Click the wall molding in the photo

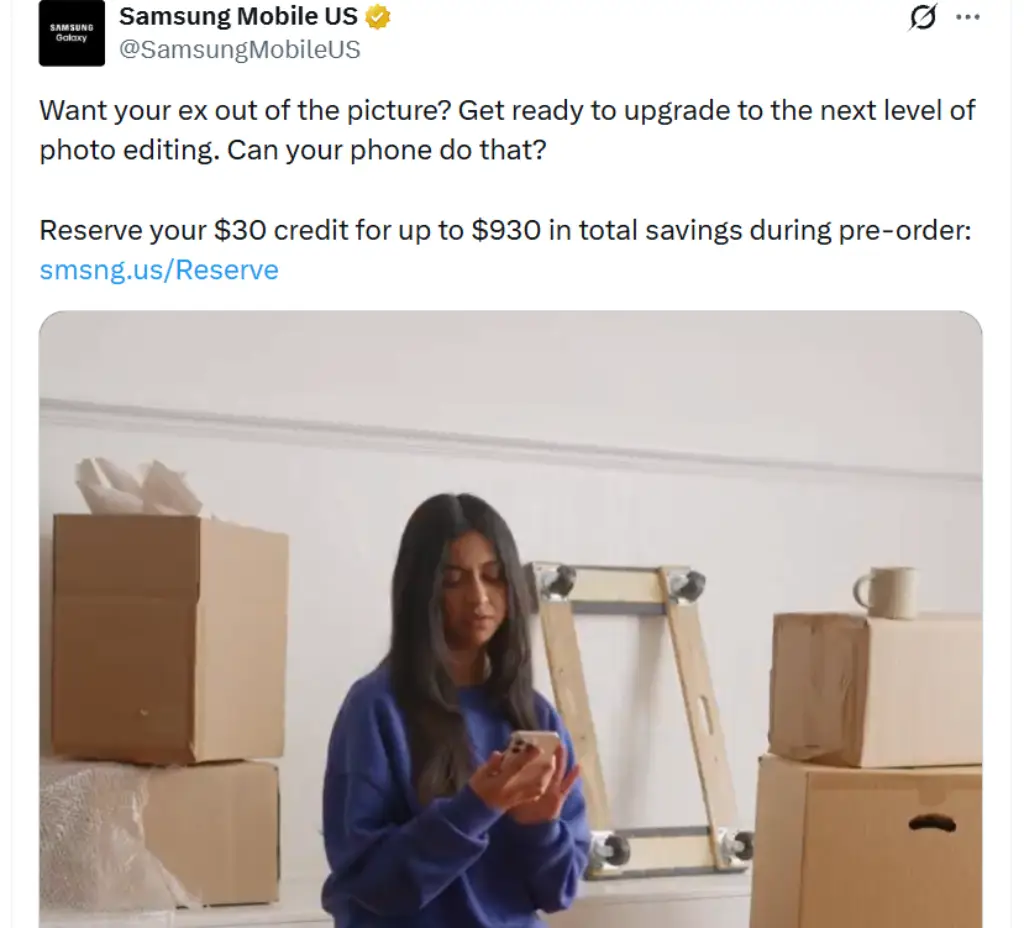tap(511, 441)
